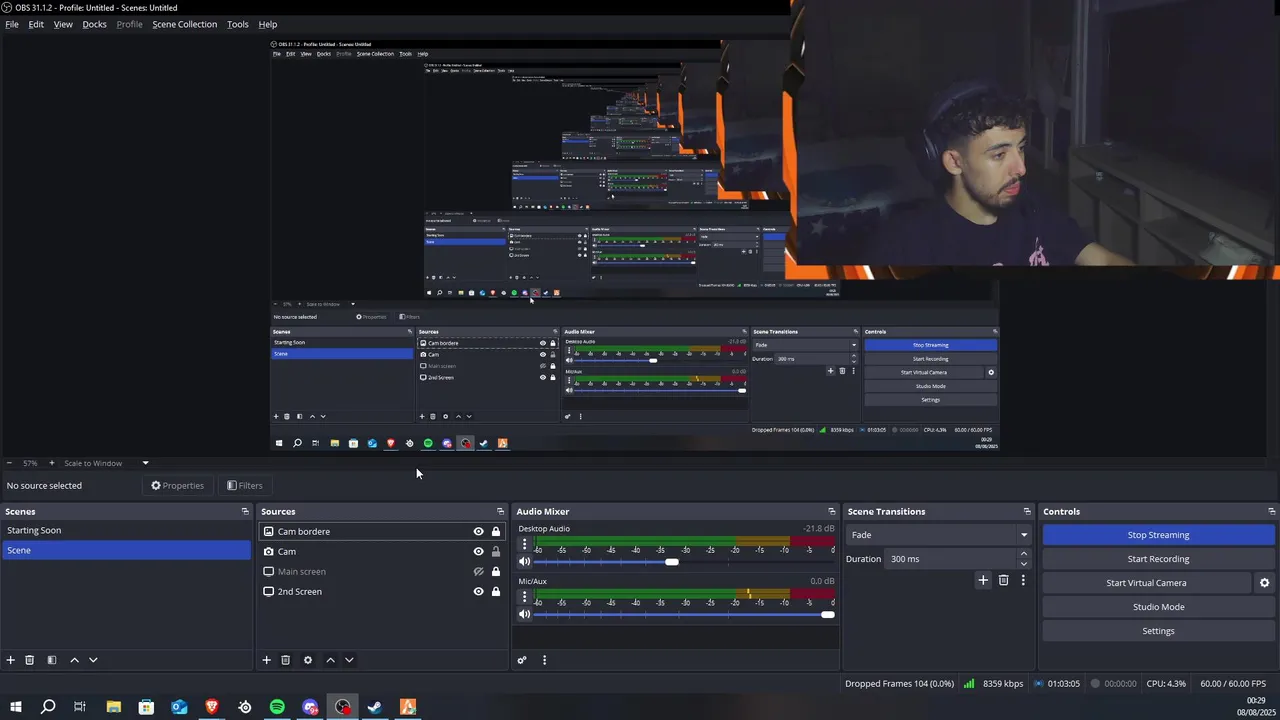Open advanced audio properties gears icon
This screenshot has height=720, width=1280.
522,660
